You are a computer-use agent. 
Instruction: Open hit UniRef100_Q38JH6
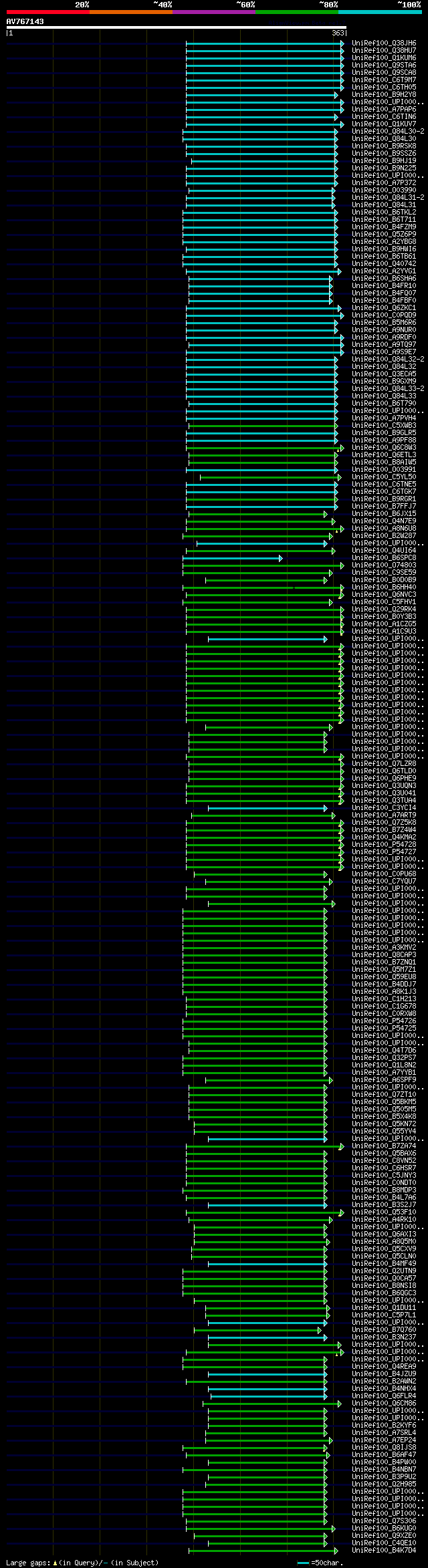coord(384,43)
